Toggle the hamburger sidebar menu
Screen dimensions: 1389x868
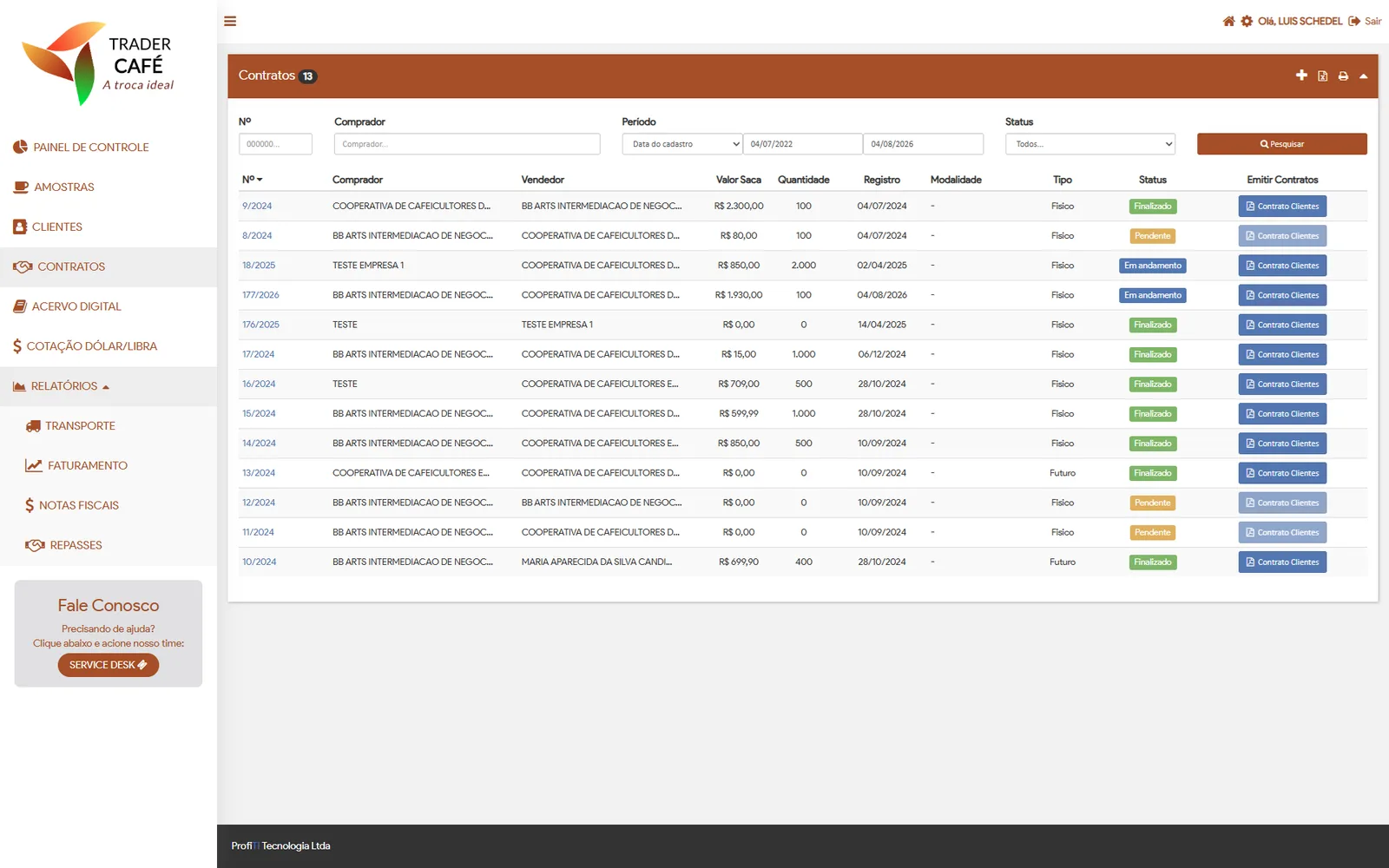tap(230, 21)
